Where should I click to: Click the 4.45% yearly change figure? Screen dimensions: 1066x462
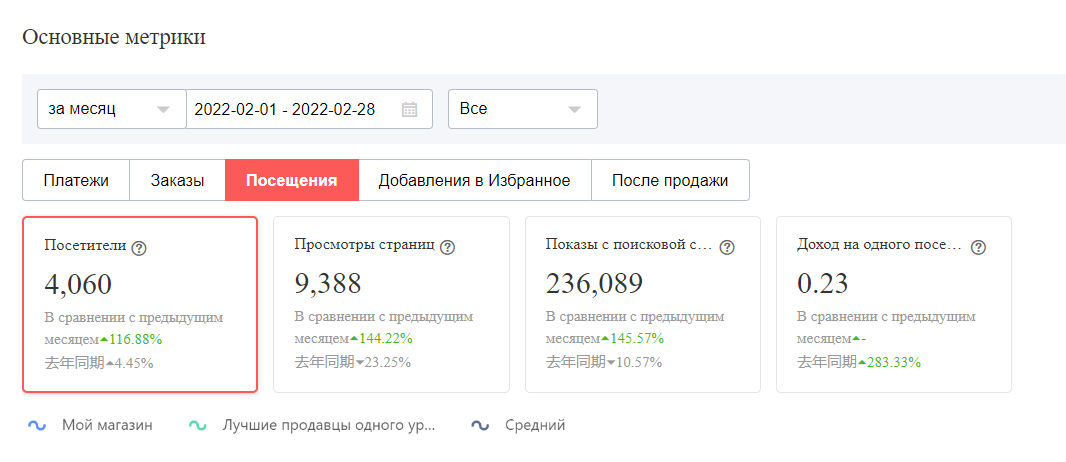coord(133,363)
